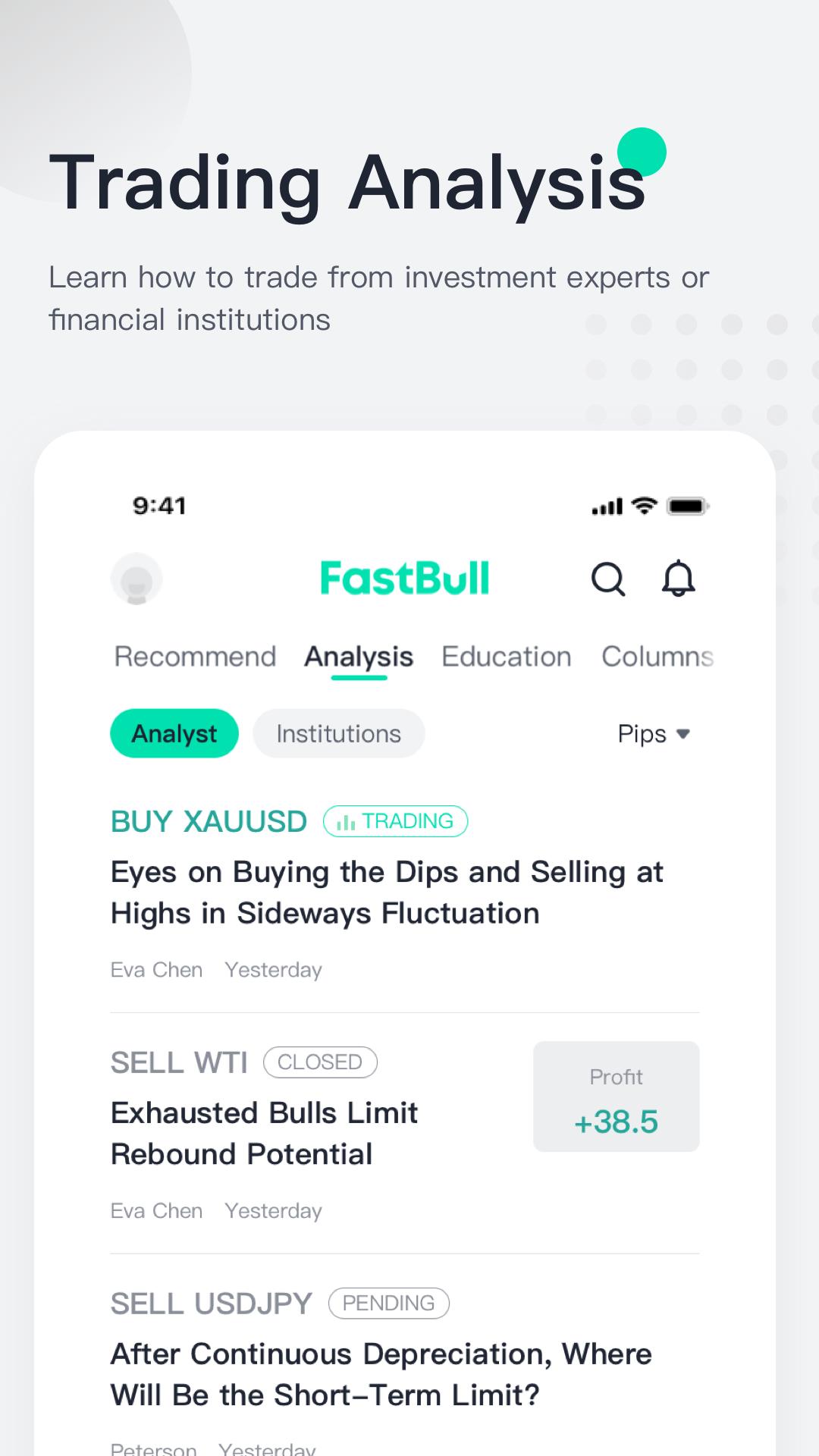Tap the battery status icon
The width and height of the screenshot is (819, 1456).
[x=687, y=506]
